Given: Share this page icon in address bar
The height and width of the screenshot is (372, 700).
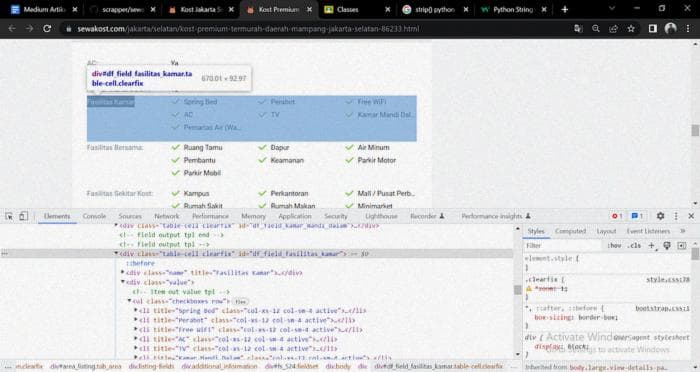Looking at the screenshot, I should tap(613, 29).
